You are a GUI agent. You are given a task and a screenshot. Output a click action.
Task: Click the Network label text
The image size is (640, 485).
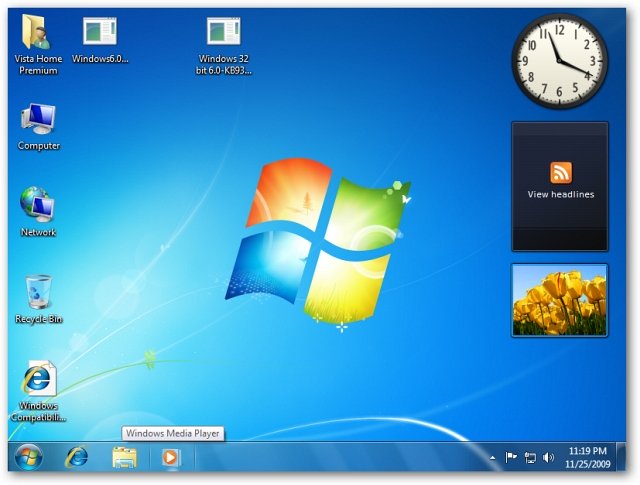click(x=38, y=232)
